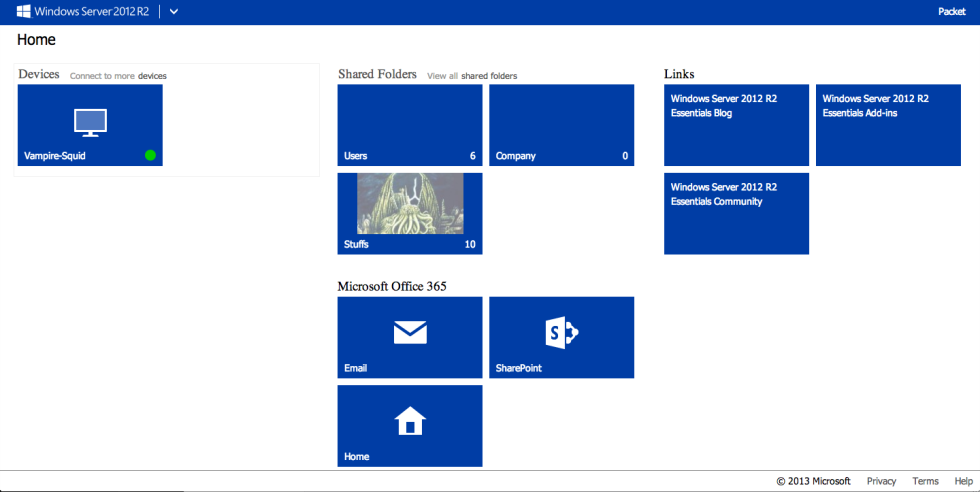Click the Stuffs item count 10
This screenshot has height=492, width=980.
(470, 244)
